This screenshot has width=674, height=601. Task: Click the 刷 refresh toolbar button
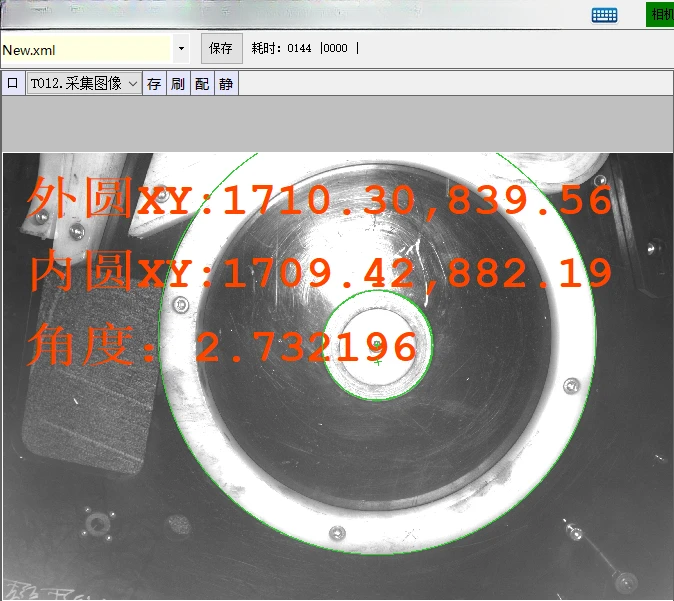(x=178, y=83)
